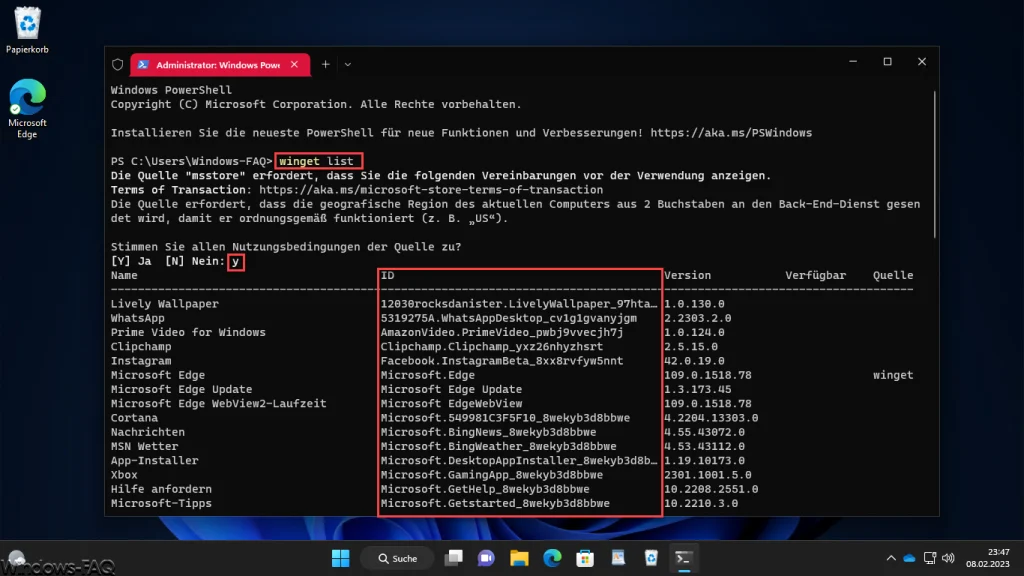This screenshot has height=576, width=1024.
Task: Click 'Lively Wallpaper' in the Name column
Action: click(x=165, y=304)
